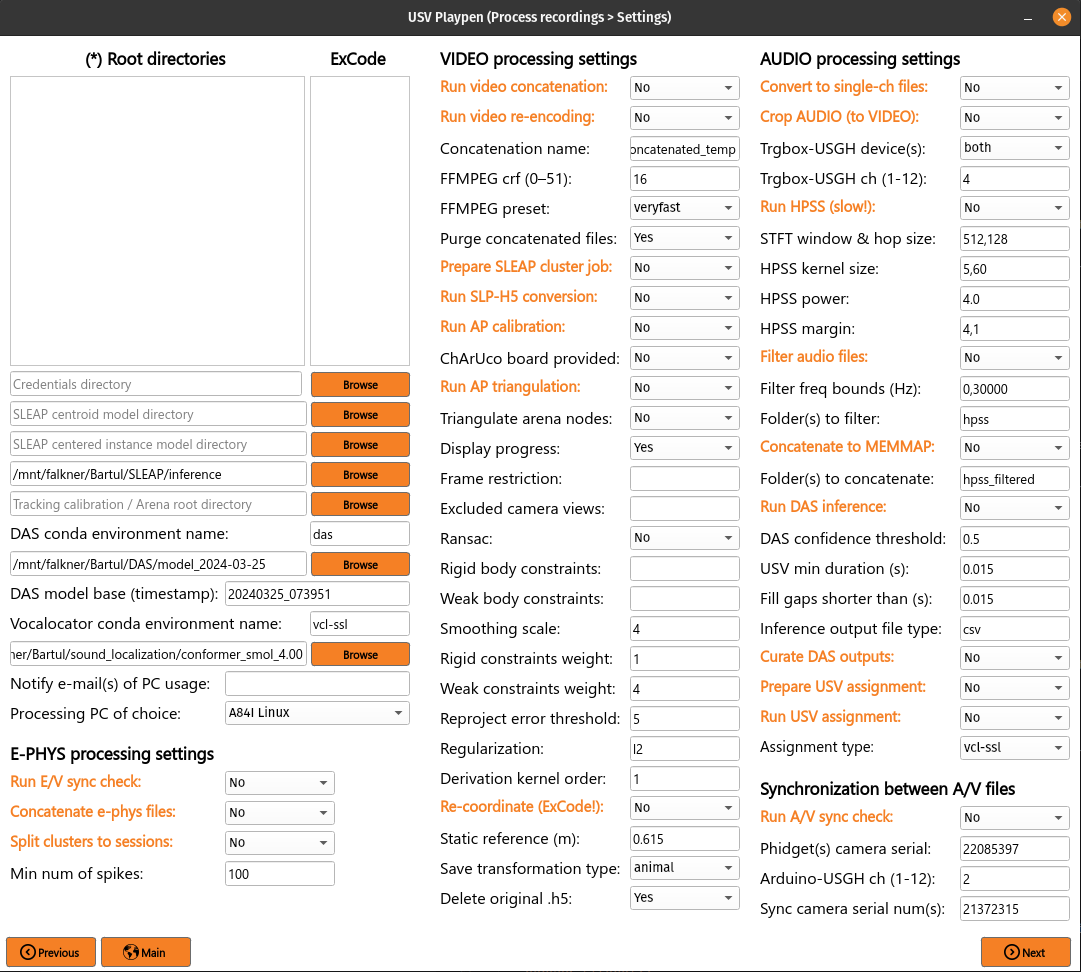This screenshot has height=972, width=1081.
Task: Click the Excluded camera views field
Action: 684,509
